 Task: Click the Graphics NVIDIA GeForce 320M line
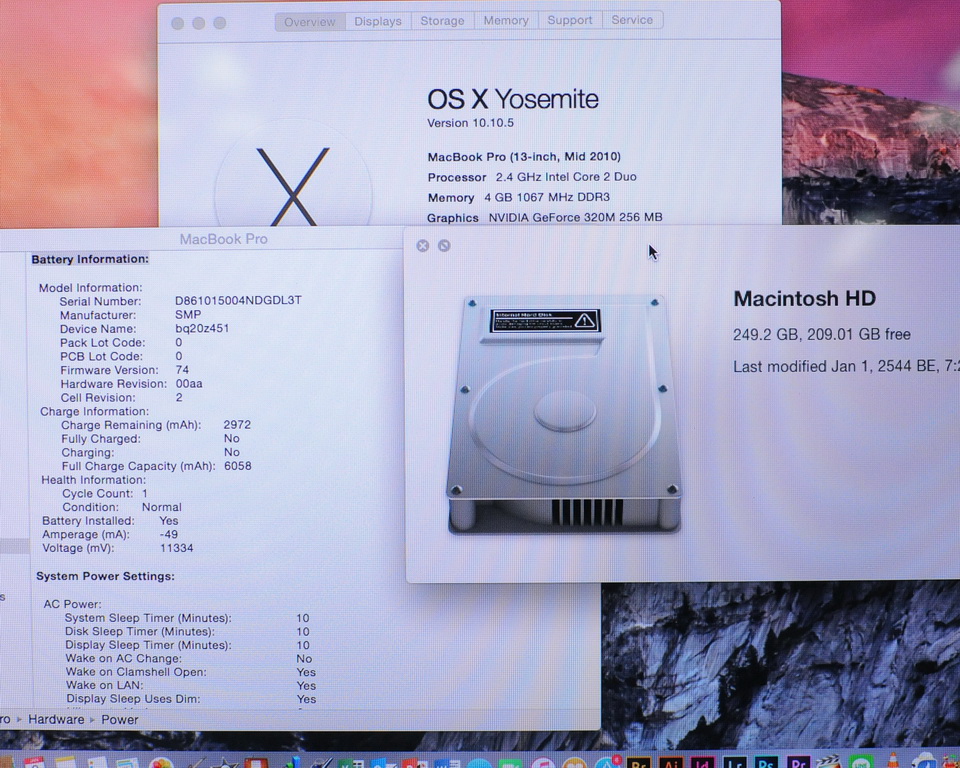[545, 217]
